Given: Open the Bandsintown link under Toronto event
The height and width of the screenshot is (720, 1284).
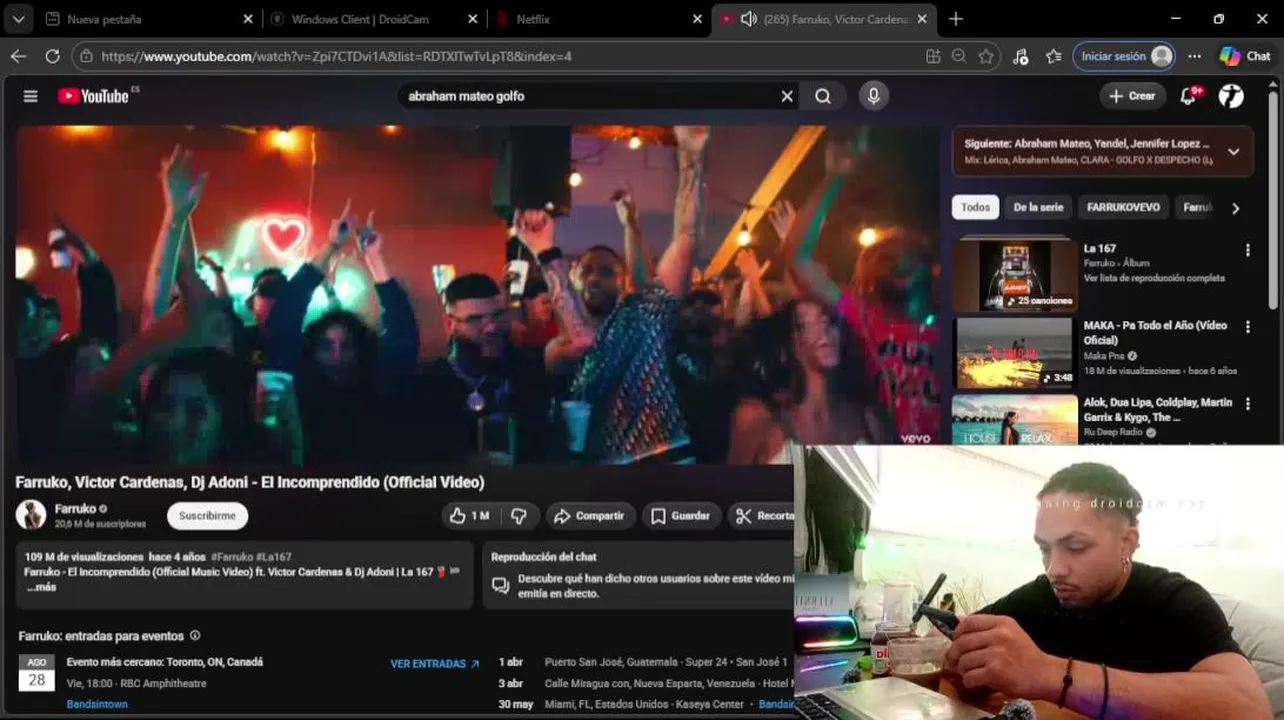Looking at the screenshot, I should pyautogui.click(x=97, y=705).
